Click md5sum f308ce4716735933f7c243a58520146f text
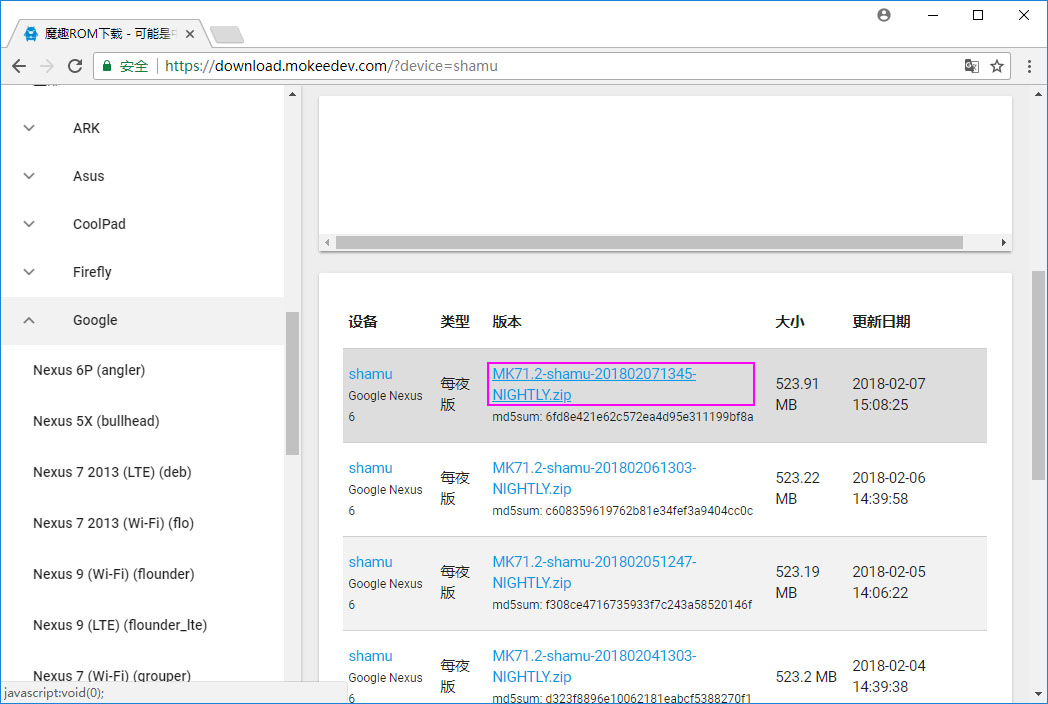Image resolution: width=1048 pixels, height=704 pixels. [622, 604]
